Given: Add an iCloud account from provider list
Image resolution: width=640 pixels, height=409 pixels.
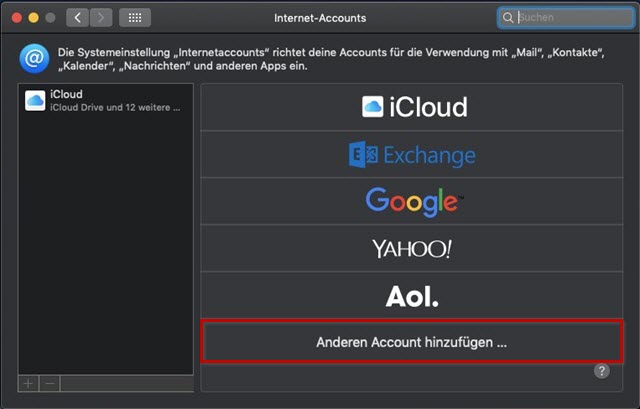Looking at the screenshot, I should point(412,107).
